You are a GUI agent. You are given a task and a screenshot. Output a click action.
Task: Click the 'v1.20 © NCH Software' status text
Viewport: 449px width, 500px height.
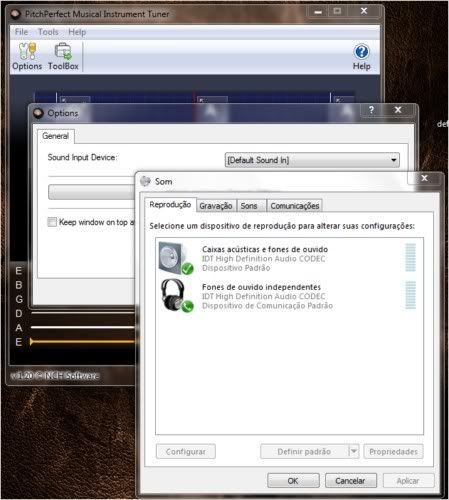pos(55,376)
